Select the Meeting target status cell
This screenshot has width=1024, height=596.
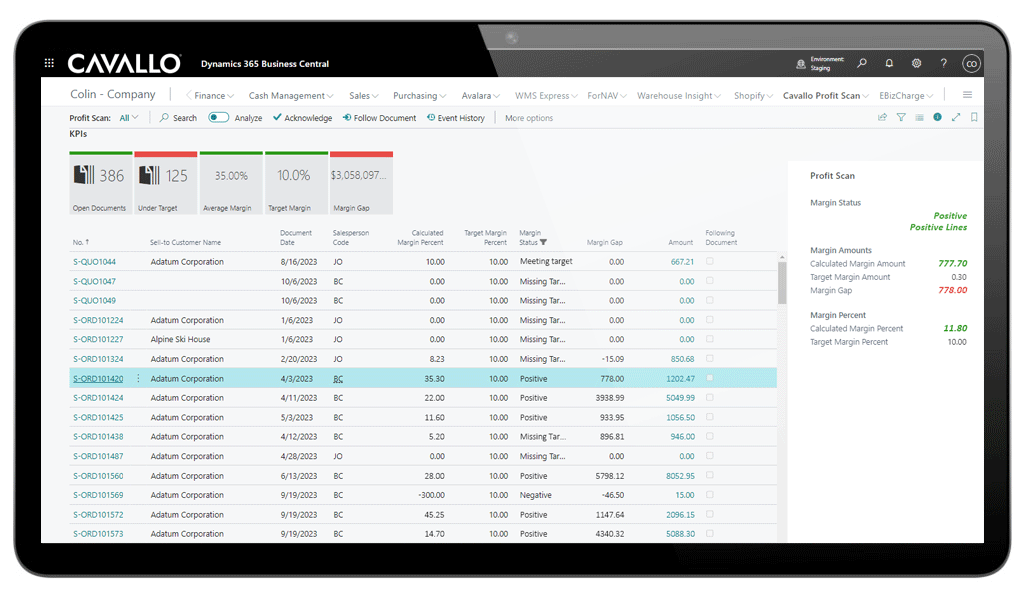[546, 261]
